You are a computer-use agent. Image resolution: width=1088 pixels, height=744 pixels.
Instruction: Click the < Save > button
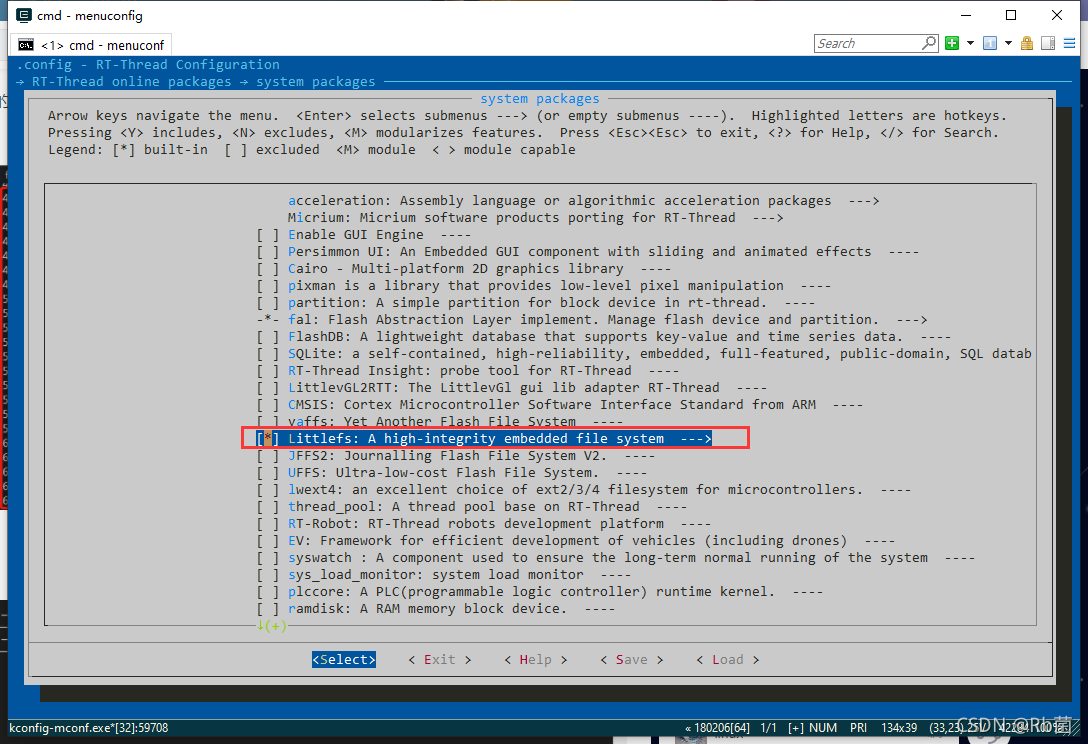tap(631, 660)
